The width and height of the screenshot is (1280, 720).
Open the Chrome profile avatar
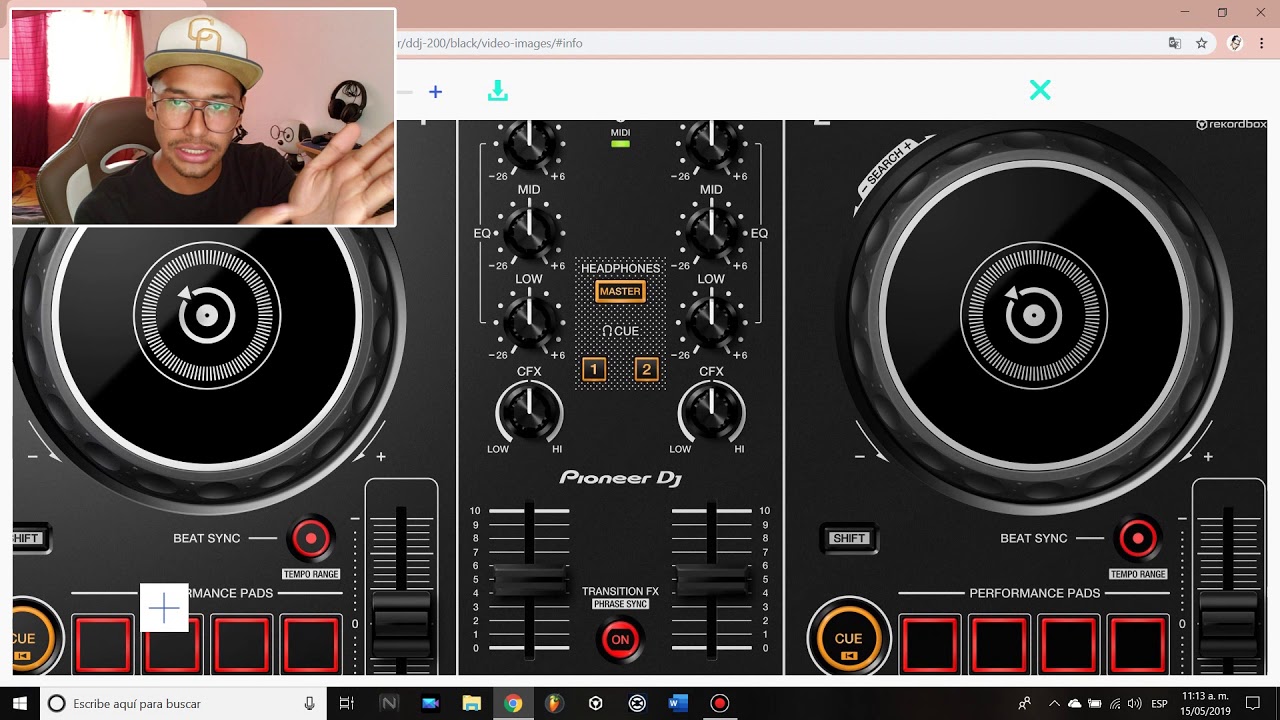pyautogui.click(x=1236, y=43)
